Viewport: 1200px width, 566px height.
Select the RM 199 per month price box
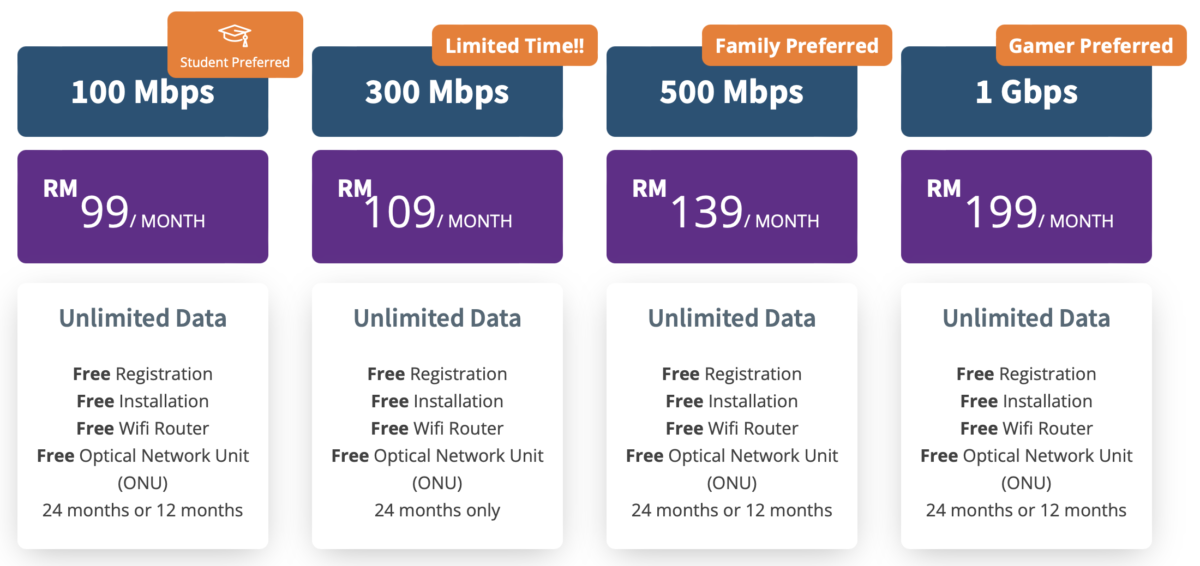[x=1026, y=207]
